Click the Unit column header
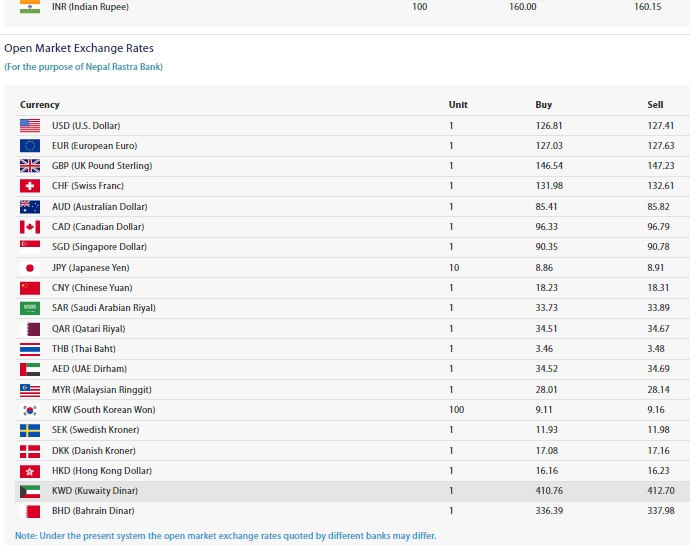The width and height of the screenshot is (690, 545). coord(458,105)
